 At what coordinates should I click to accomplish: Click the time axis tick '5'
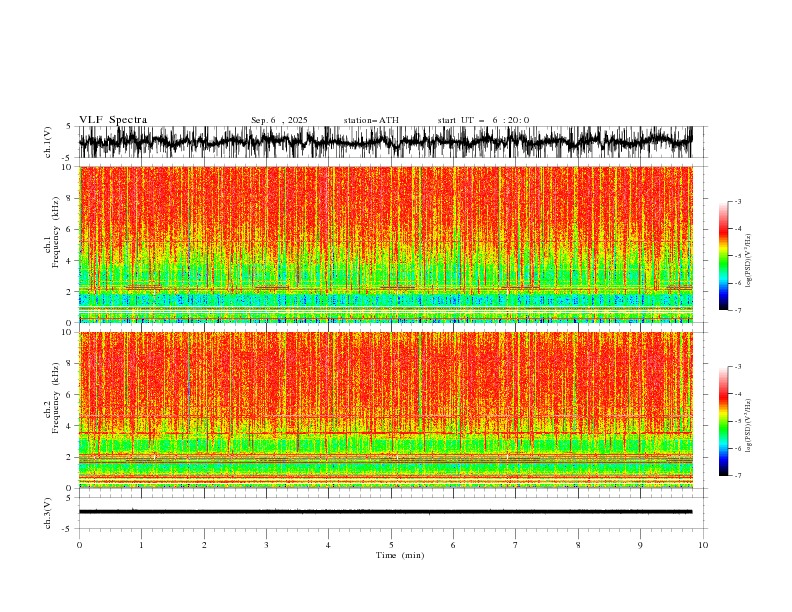[x=391, y=545]
